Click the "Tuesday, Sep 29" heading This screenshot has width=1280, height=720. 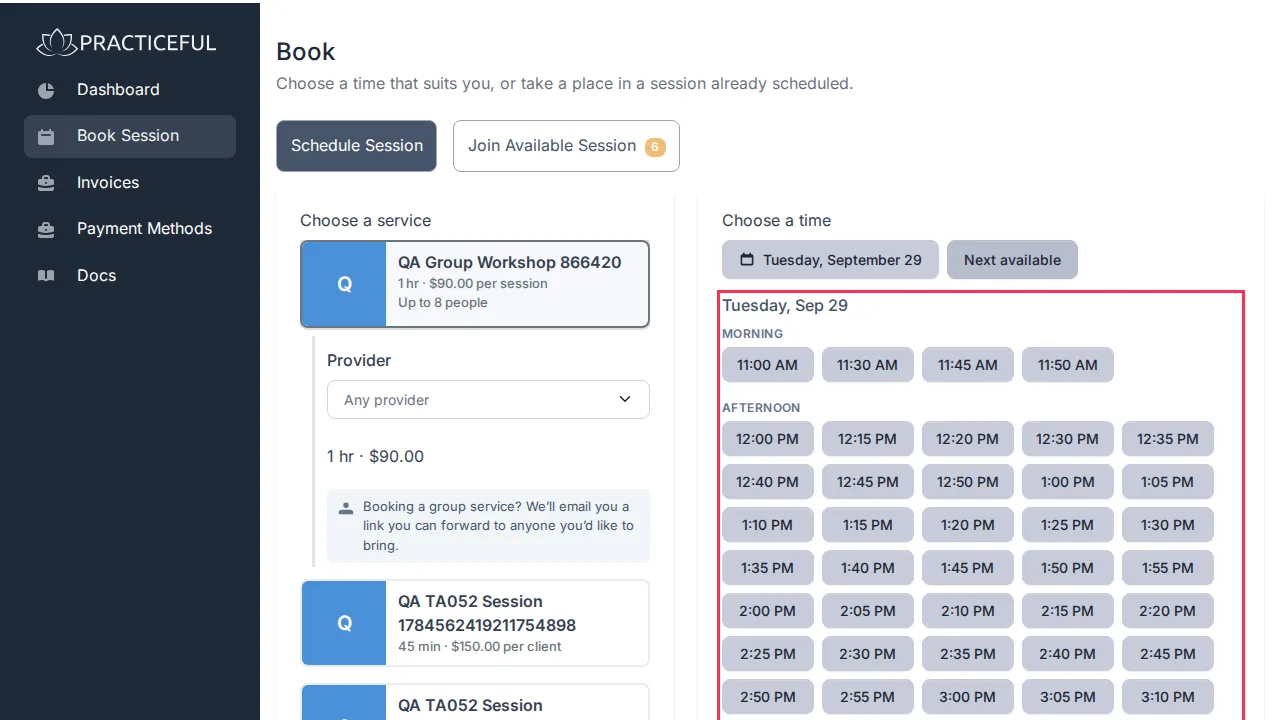(785, 306)
